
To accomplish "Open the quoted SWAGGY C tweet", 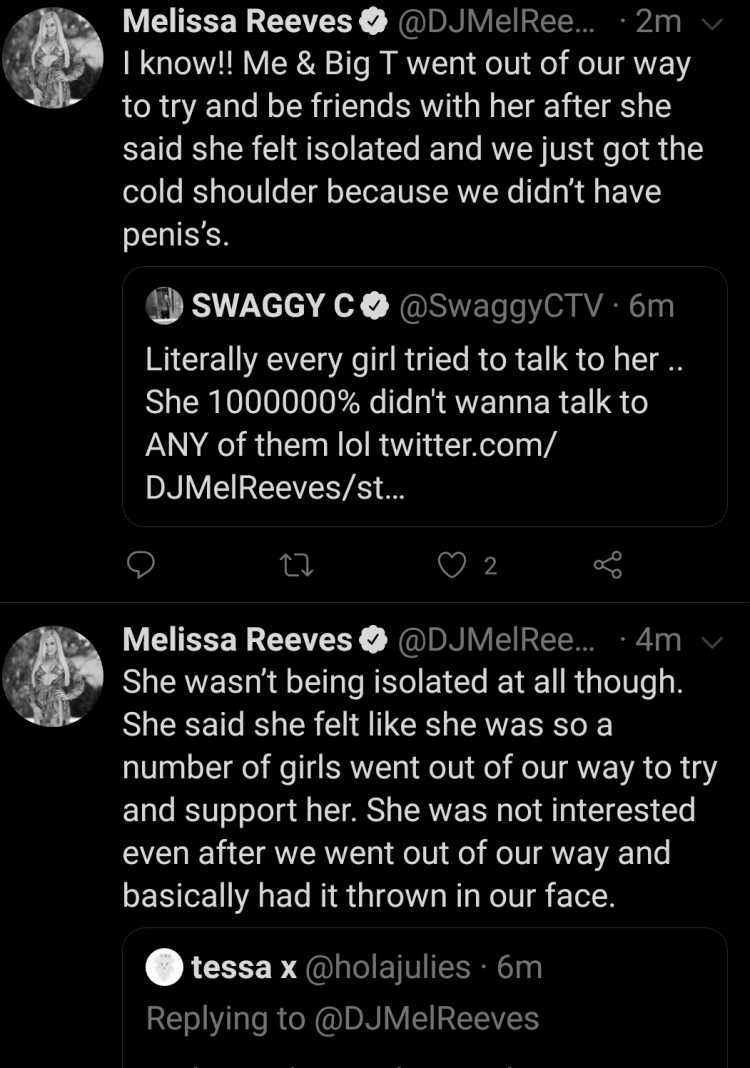I will pyautogui.click(x=424, y=396).
